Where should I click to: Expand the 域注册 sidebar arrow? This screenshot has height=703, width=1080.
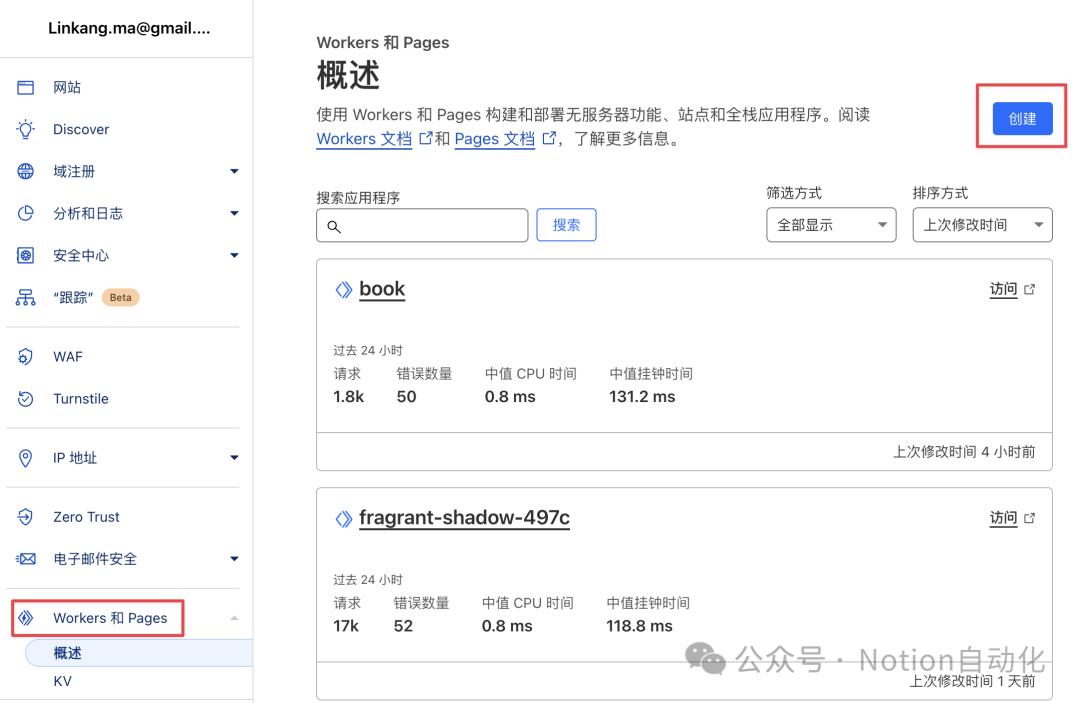(234, 171)
